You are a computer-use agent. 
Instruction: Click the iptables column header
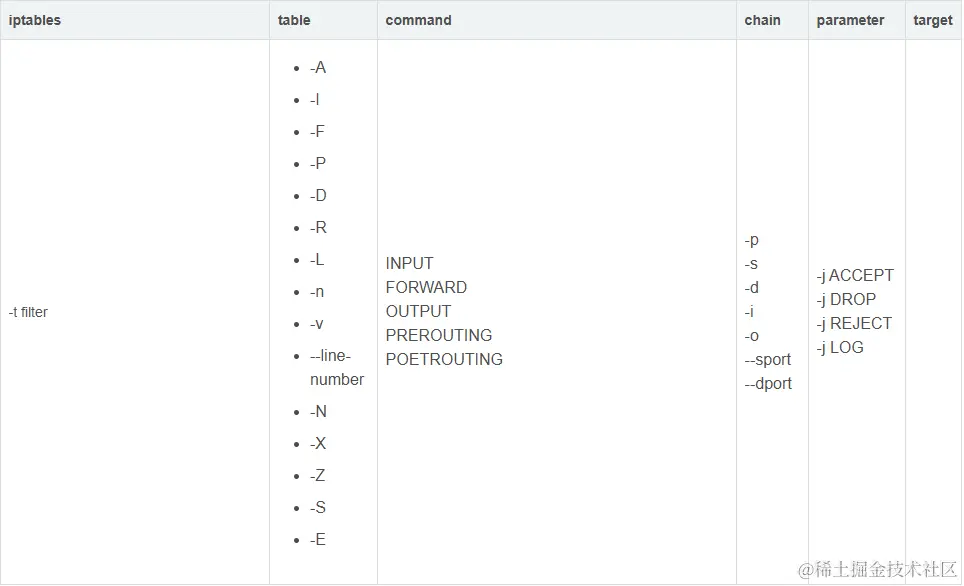pyautogui.click(x=35, y=20)
